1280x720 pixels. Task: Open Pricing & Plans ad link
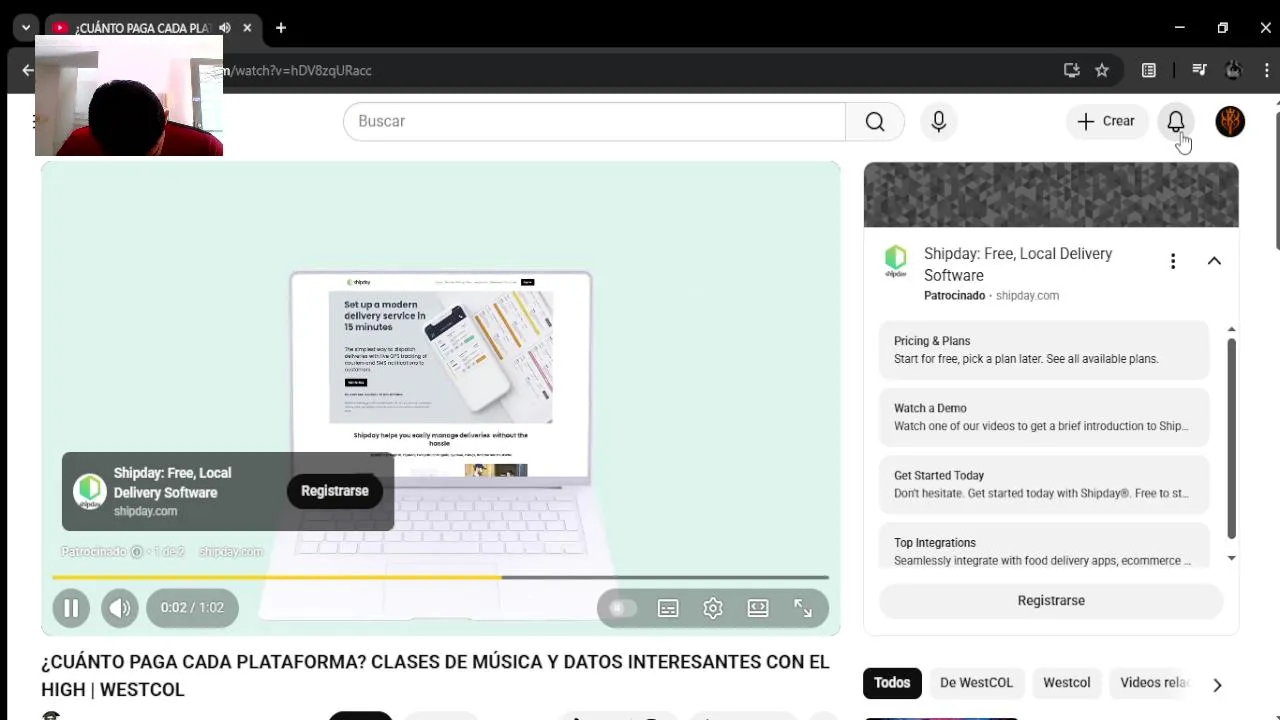coord(1044,350)
